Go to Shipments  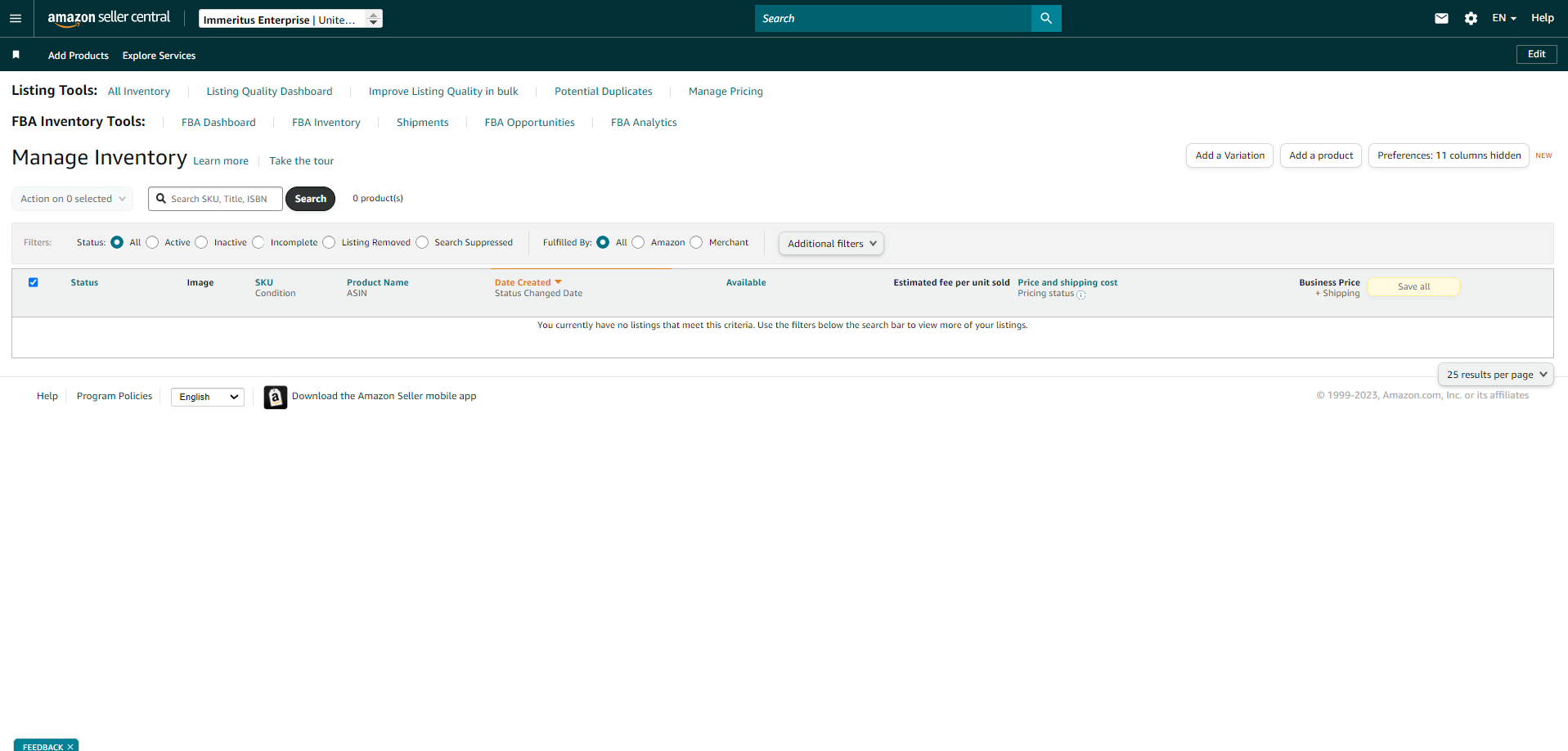[423, 123]
